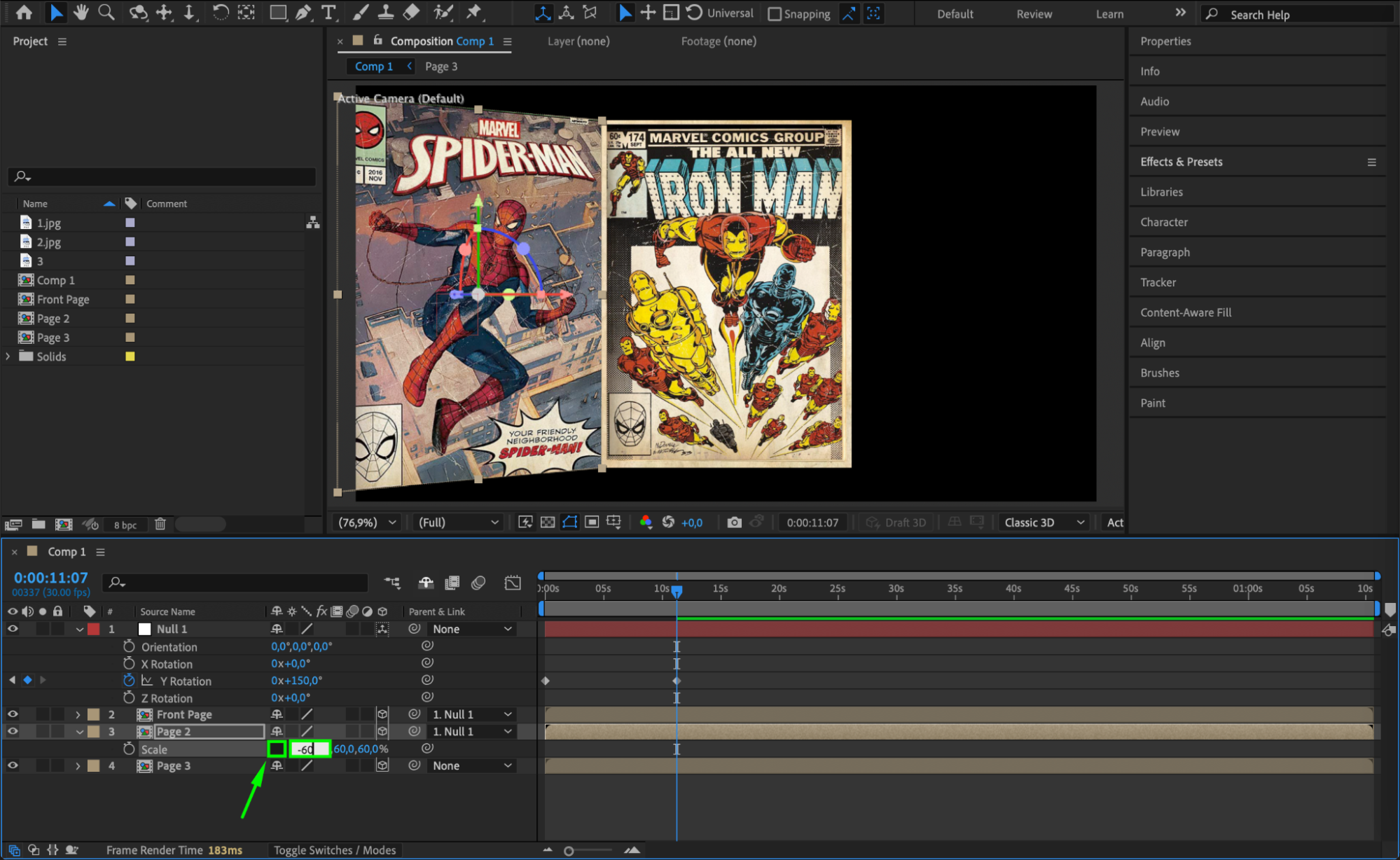This screenshot has height=860, width=1400.
Task: Open the Effects & Presets panel
Action: click(1181, 162)
